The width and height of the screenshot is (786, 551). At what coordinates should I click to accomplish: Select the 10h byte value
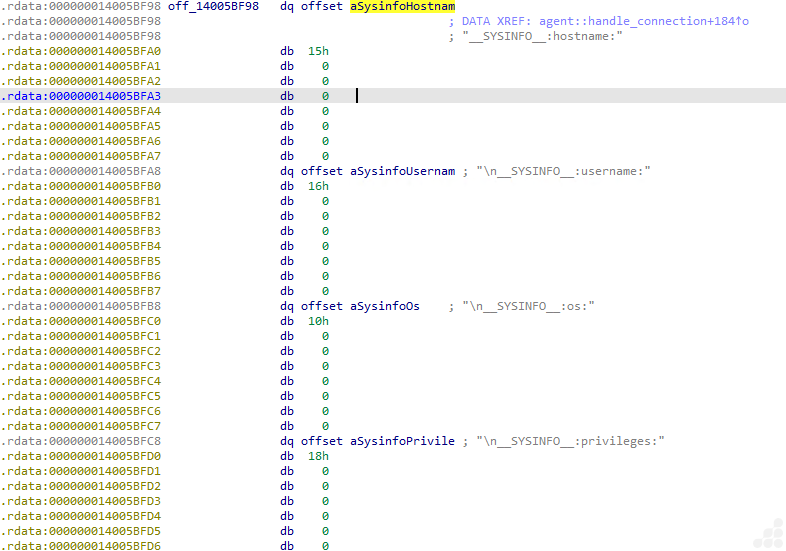point(318,321)
